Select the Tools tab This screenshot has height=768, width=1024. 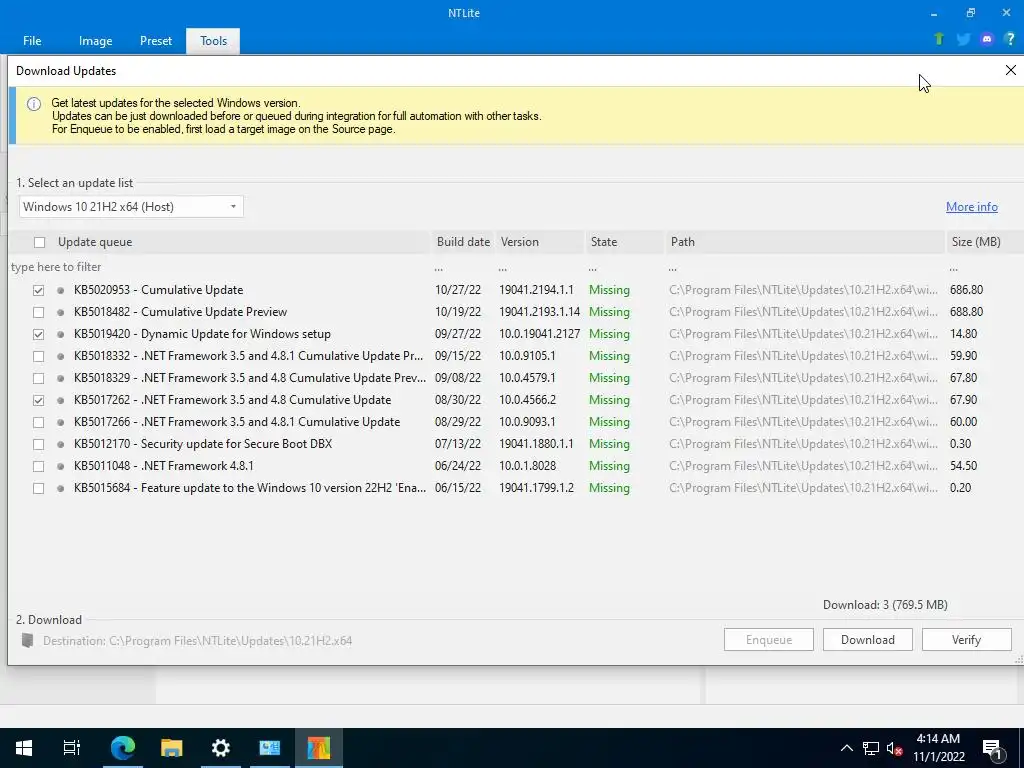(x=214, y=40)
